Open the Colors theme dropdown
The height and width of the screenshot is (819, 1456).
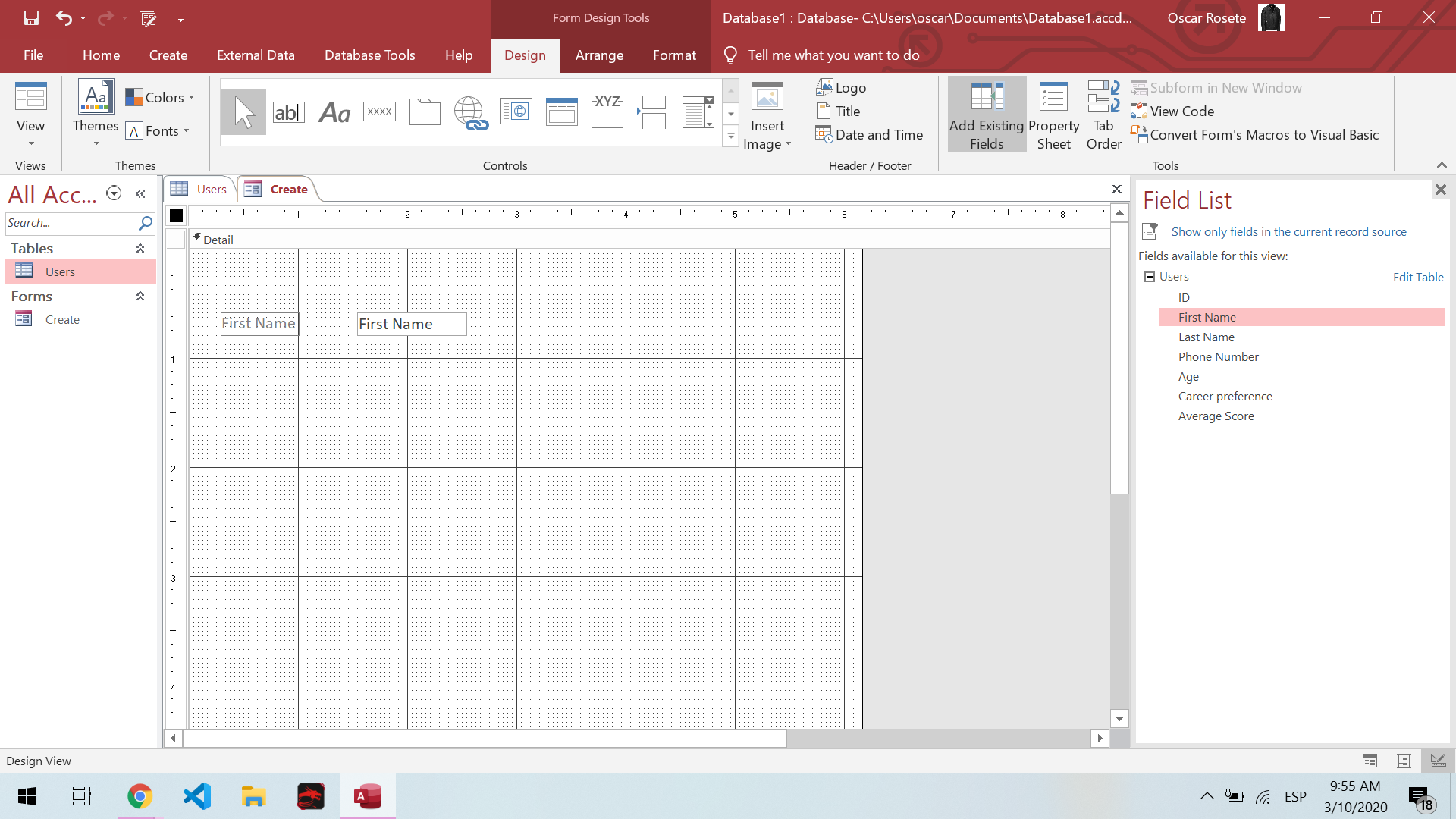click(x=161, y=98)
